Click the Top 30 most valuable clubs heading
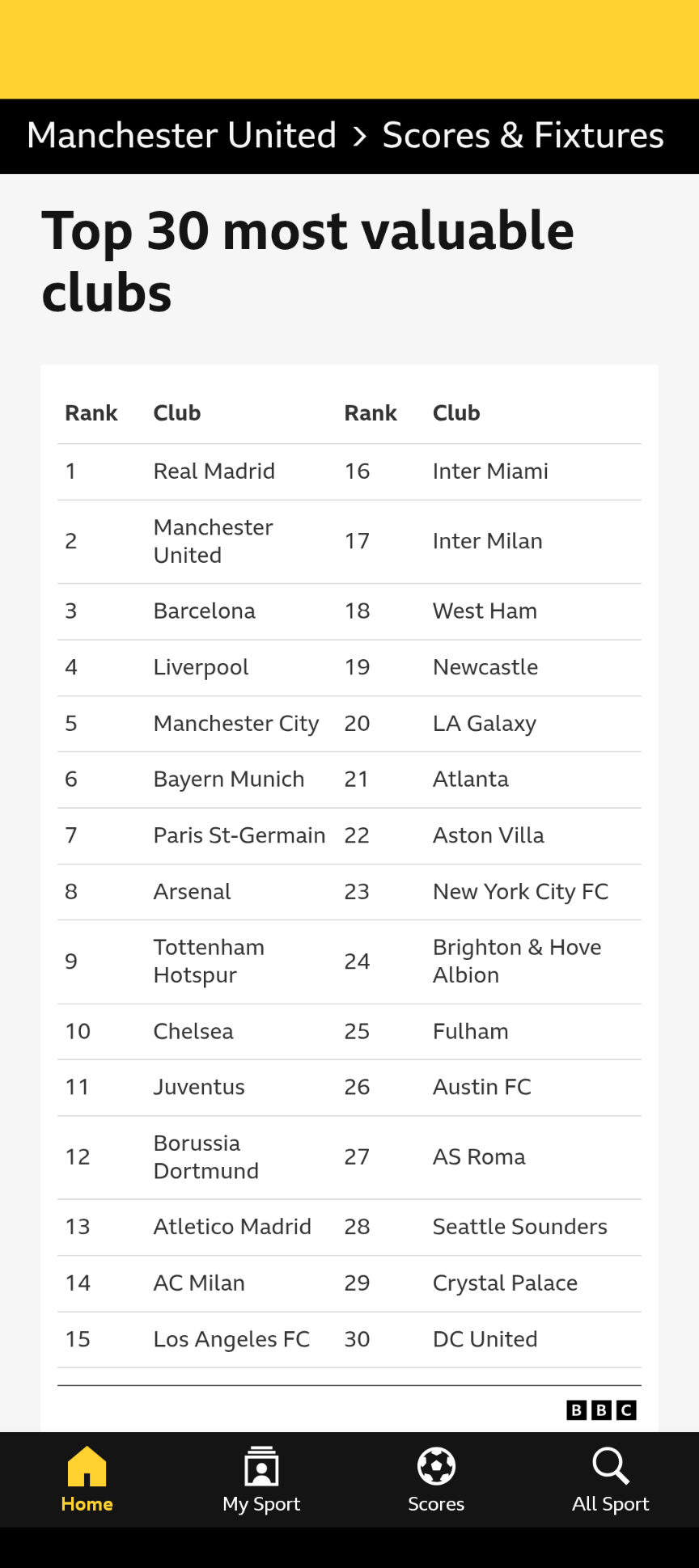 click(x=307, y=260)
